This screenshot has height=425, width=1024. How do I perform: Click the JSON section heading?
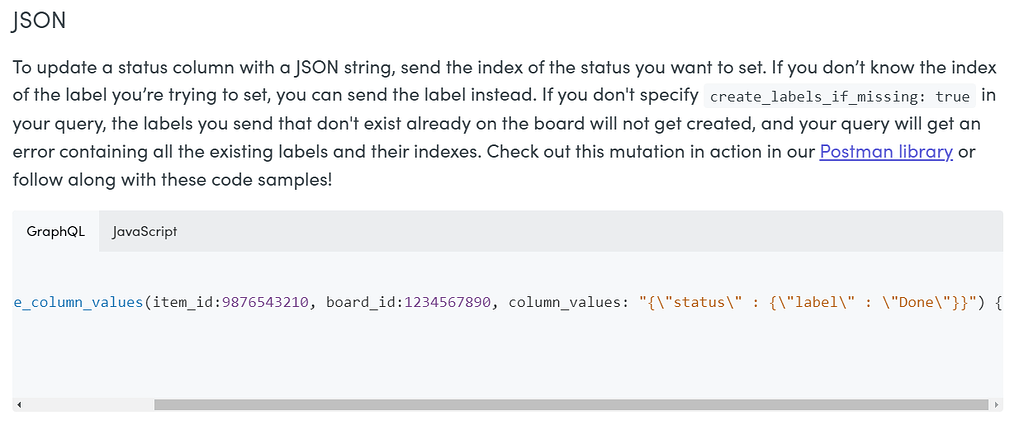39,20
